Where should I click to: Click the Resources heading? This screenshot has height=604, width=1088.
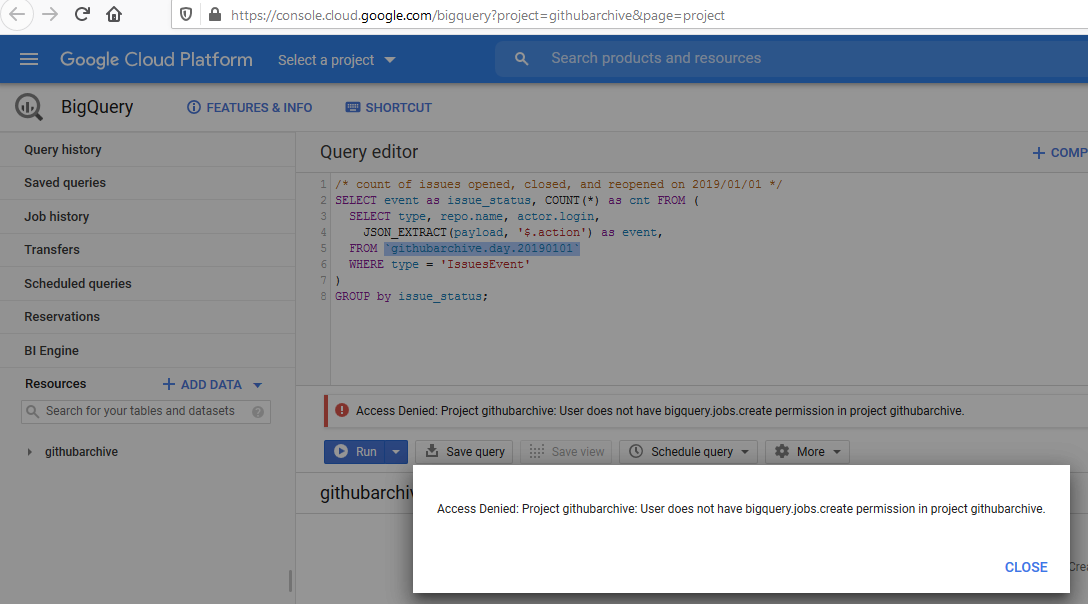coord(56,384)
